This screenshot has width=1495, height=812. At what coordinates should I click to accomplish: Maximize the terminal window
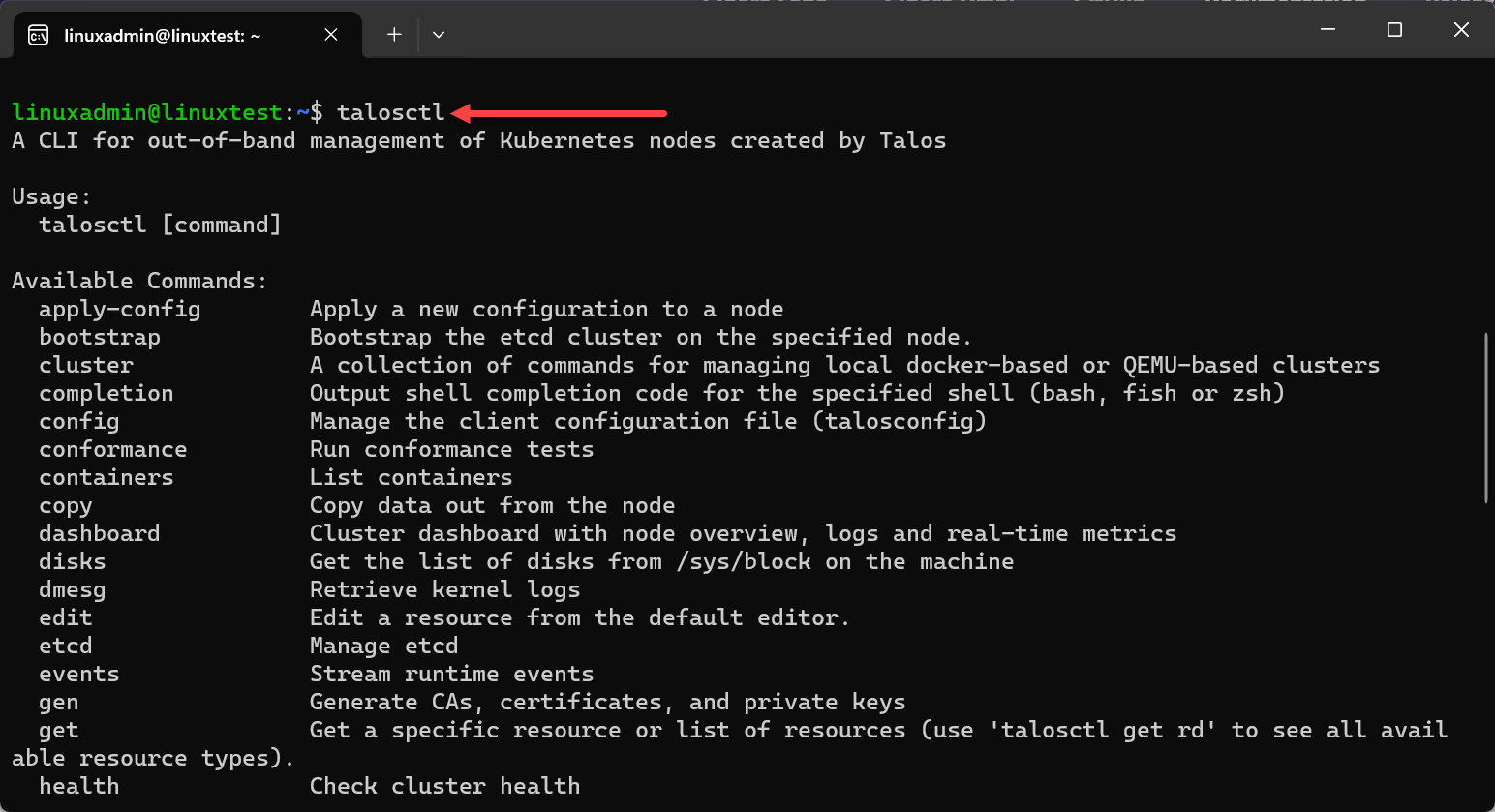coord(1394,30)
